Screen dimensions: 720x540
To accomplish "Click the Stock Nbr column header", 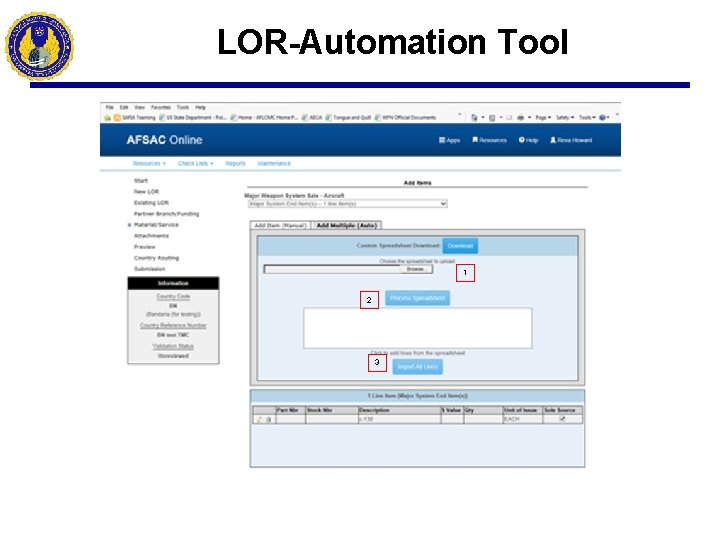I will click(x=332, y=410).
